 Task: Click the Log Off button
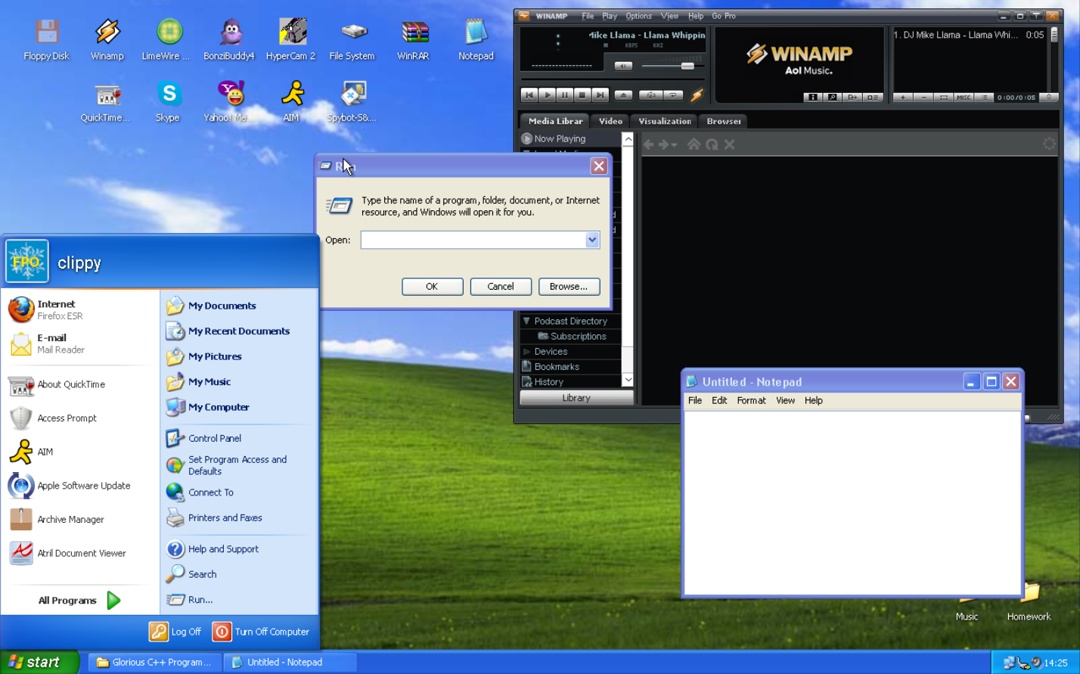(x=176, y=631)
